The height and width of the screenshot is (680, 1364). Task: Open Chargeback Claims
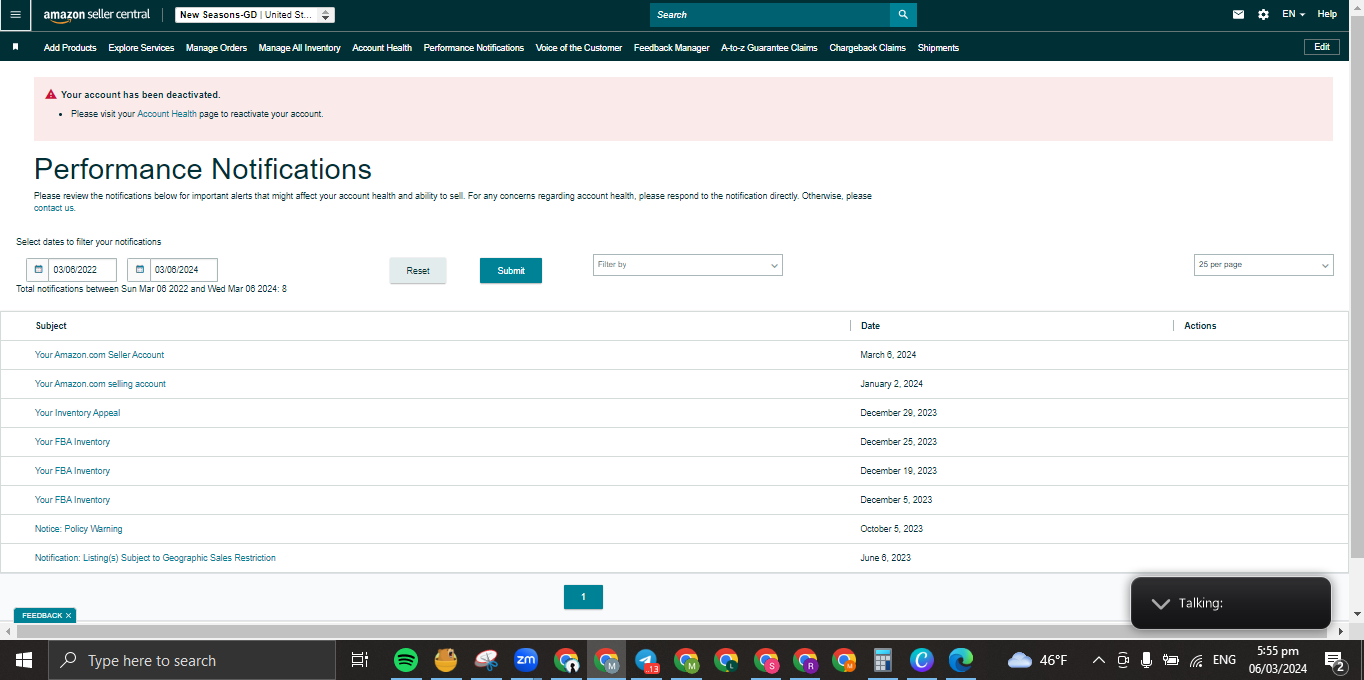click(x=867, y=48)
